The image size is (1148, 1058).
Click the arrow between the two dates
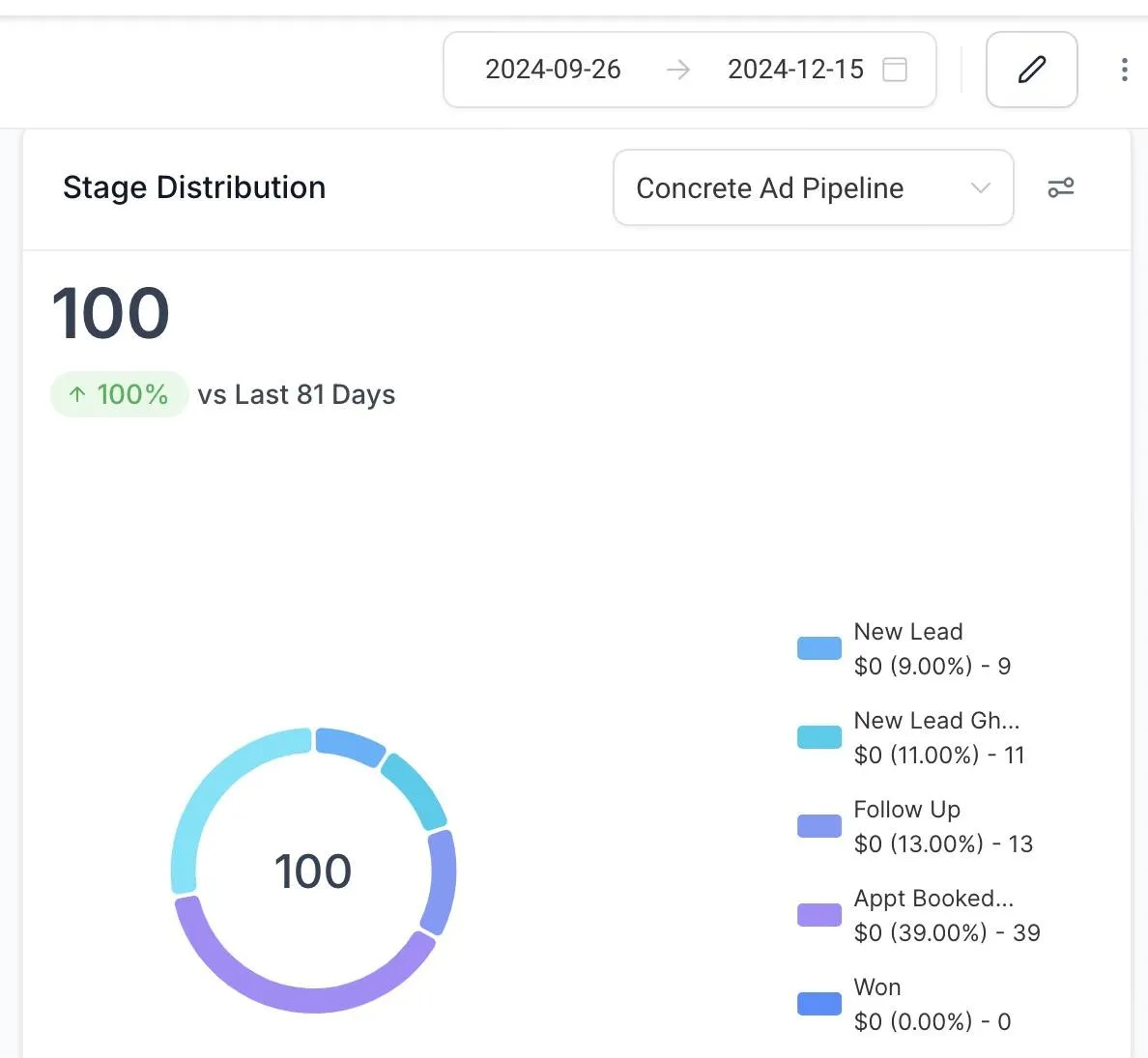click(x=678, y=70)
